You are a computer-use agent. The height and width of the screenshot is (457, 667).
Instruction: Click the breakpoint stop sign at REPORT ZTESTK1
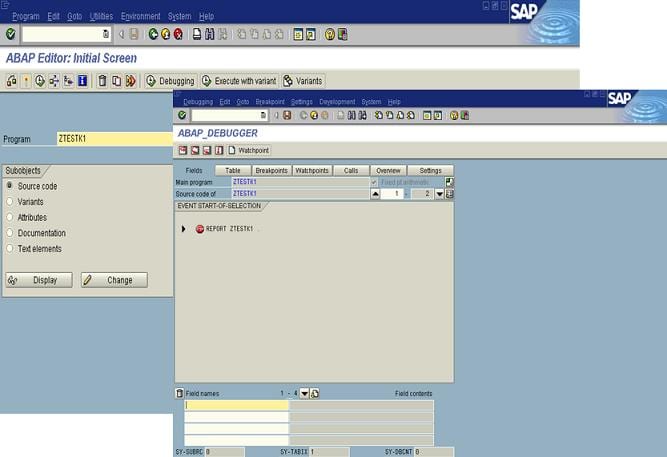(x=200, y=229)
